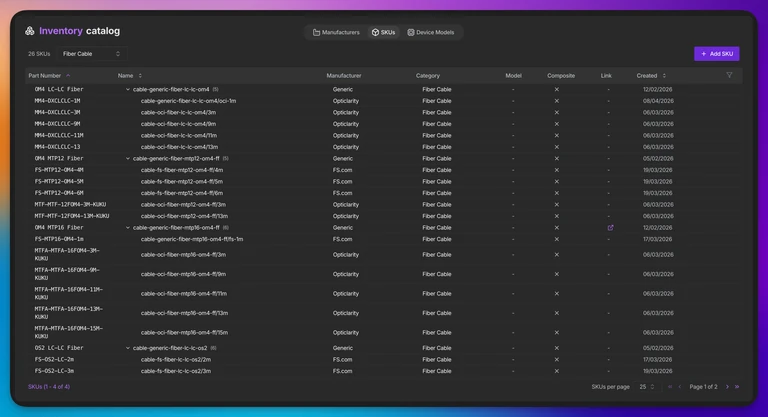Select part number FS-MTP12-OM4-5M

coord(59,182)
